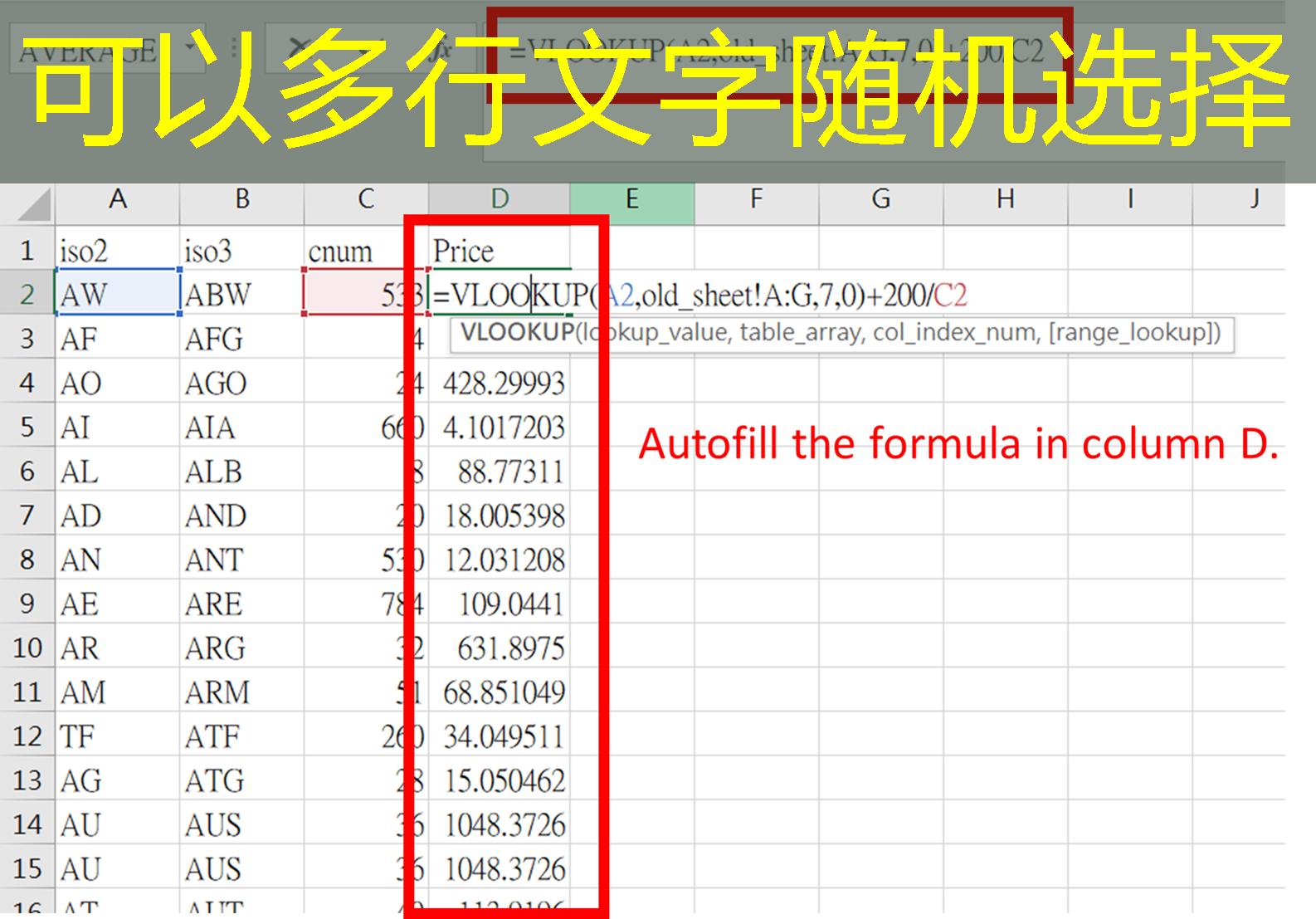Screen dimensions: 1316x919
Task: Click the cnum header cell
Action: tap(365, 251)
